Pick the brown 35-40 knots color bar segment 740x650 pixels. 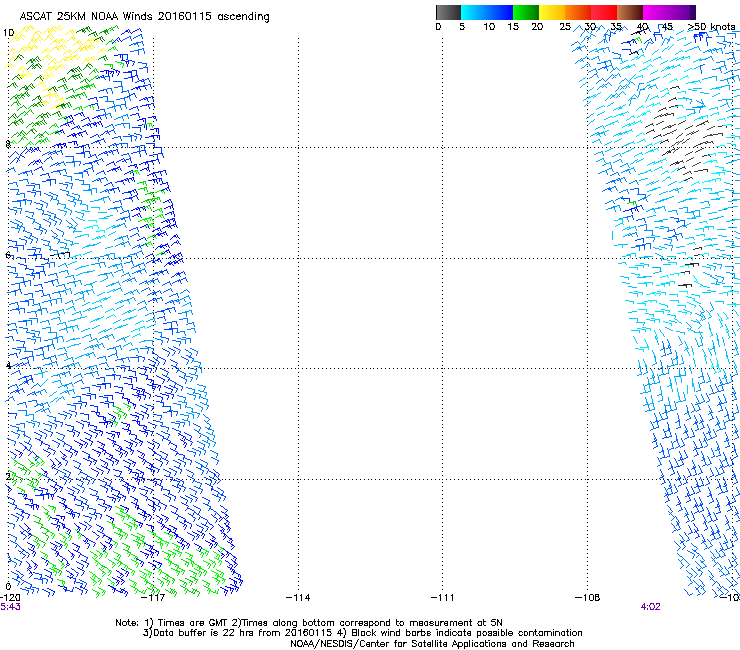click(630, 12)
